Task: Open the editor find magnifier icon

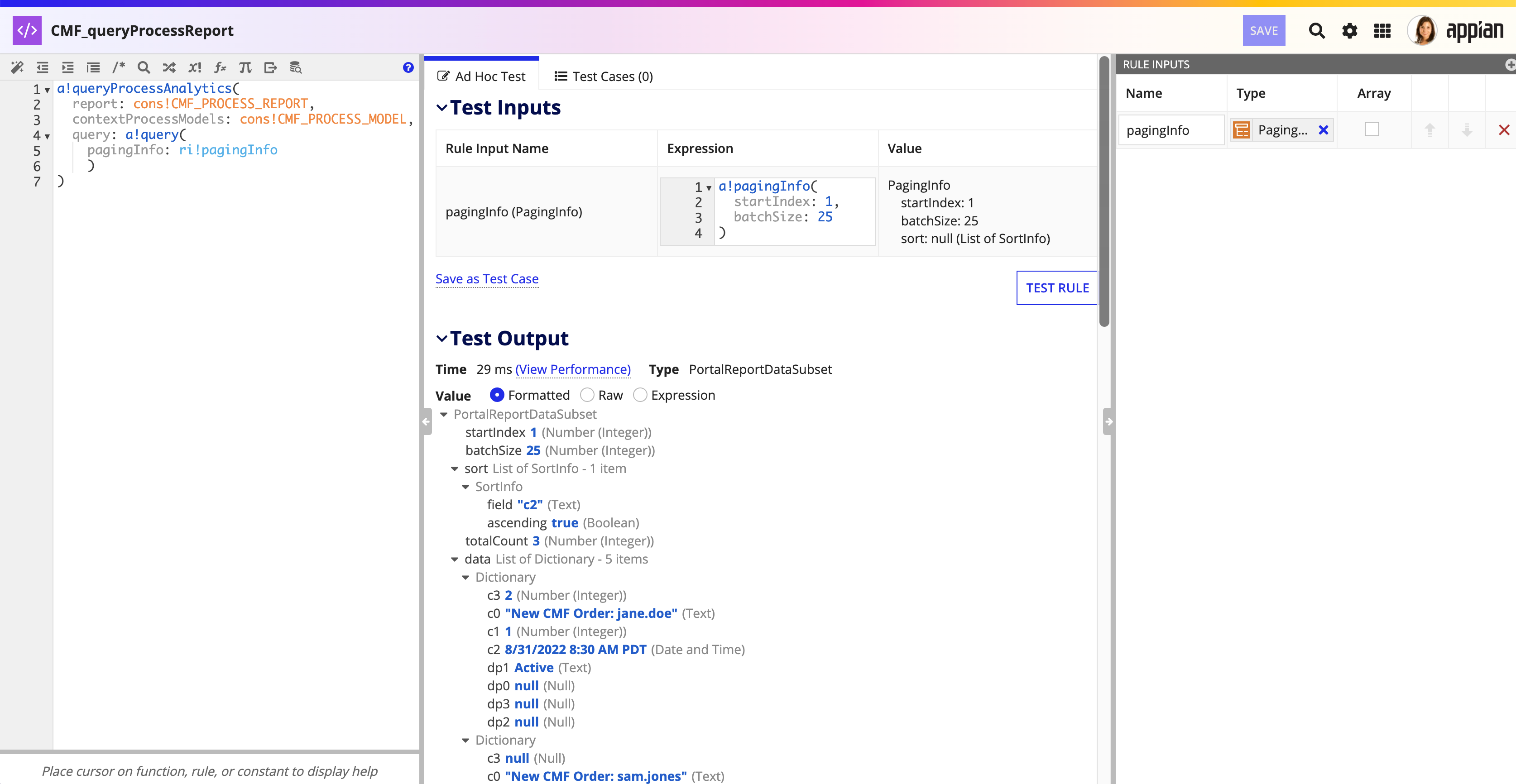Action: pyautogui.click(x=144, y=67)
